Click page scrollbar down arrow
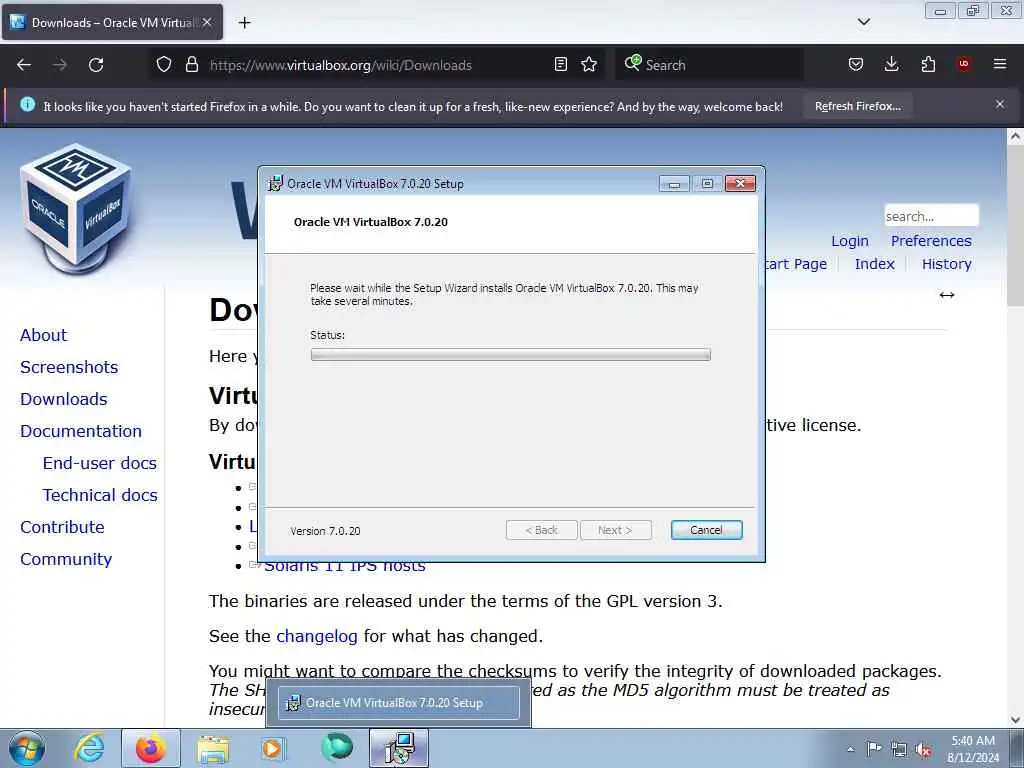Viewport: 1024px width, 768px height. 1015,719
